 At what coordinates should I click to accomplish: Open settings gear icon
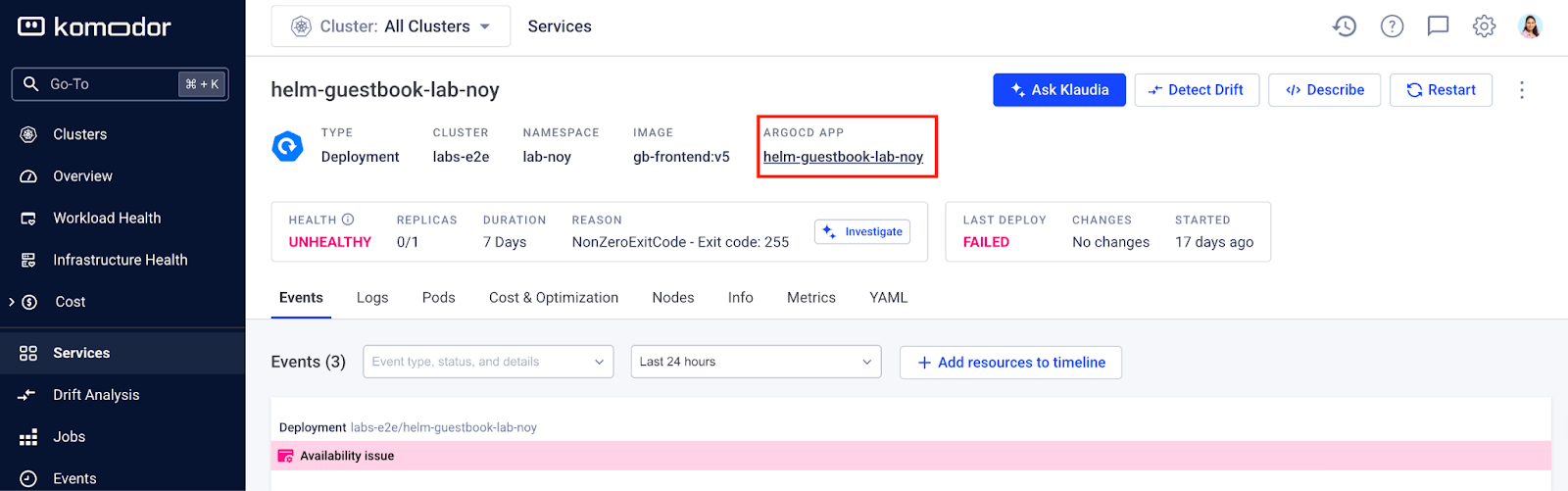click(1484, 26)
